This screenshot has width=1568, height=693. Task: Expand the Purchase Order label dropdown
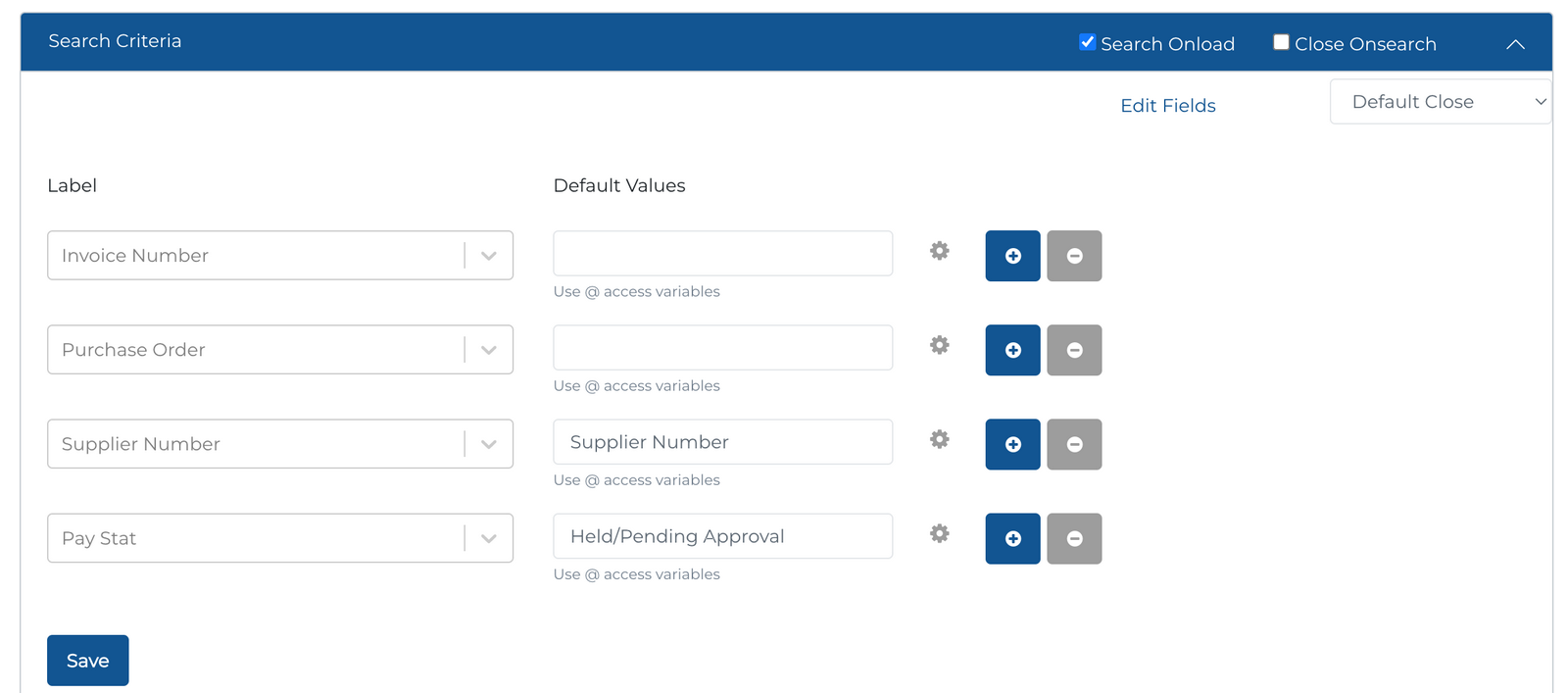[488, 350]
